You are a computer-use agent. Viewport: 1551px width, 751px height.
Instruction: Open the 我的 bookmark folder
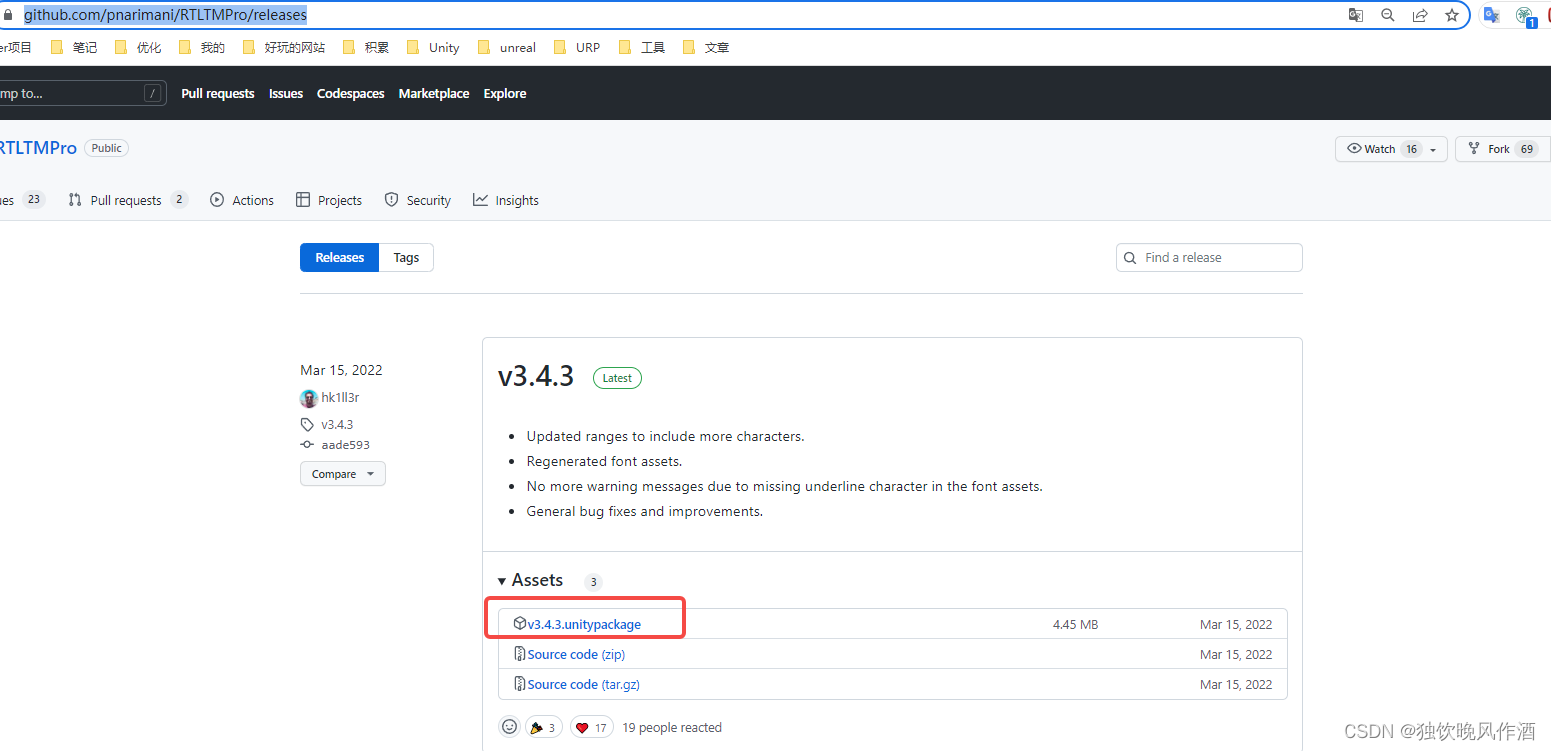pyautogui.click(x=202, y=47)
